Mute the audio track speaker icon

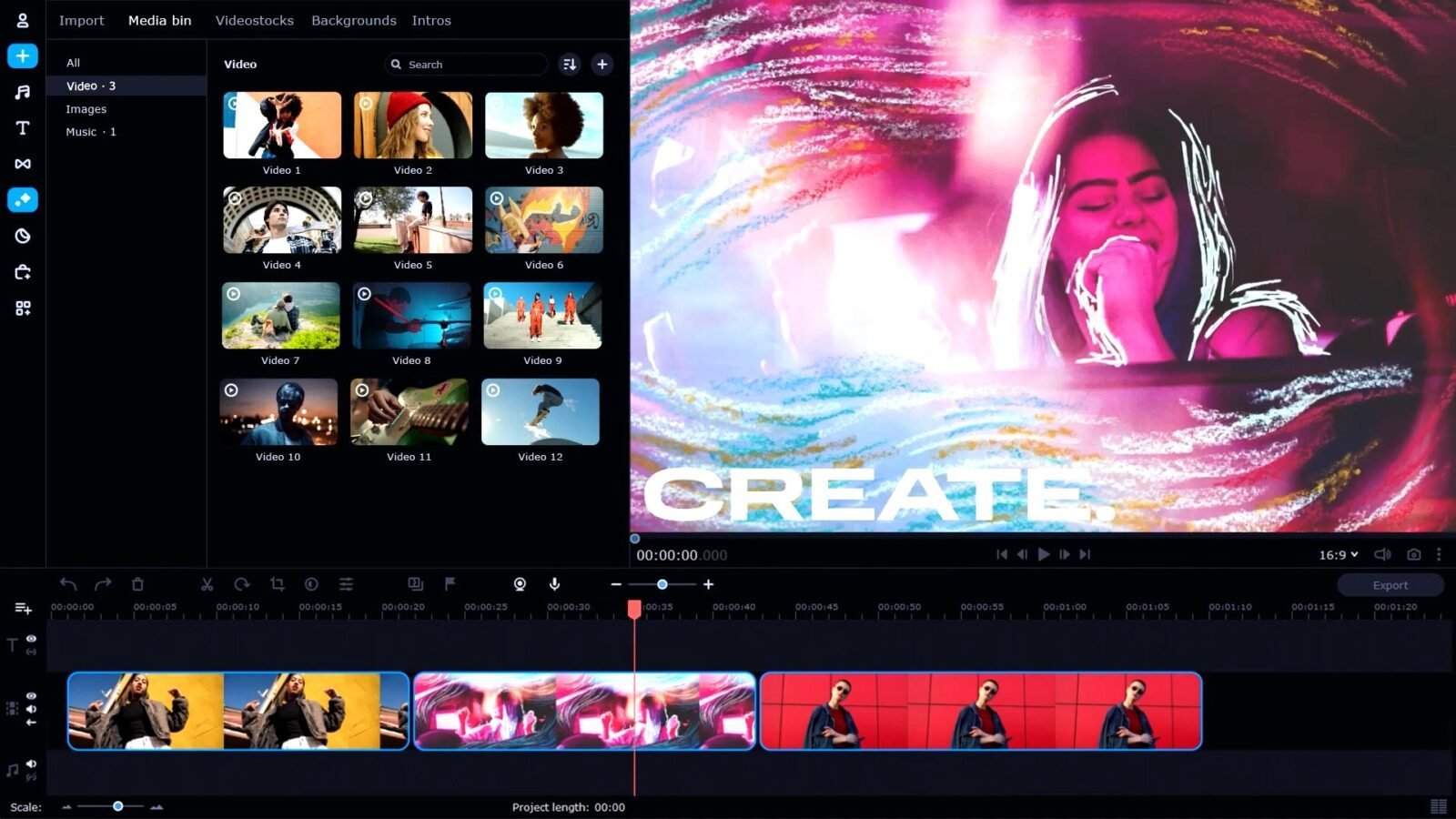31,764
